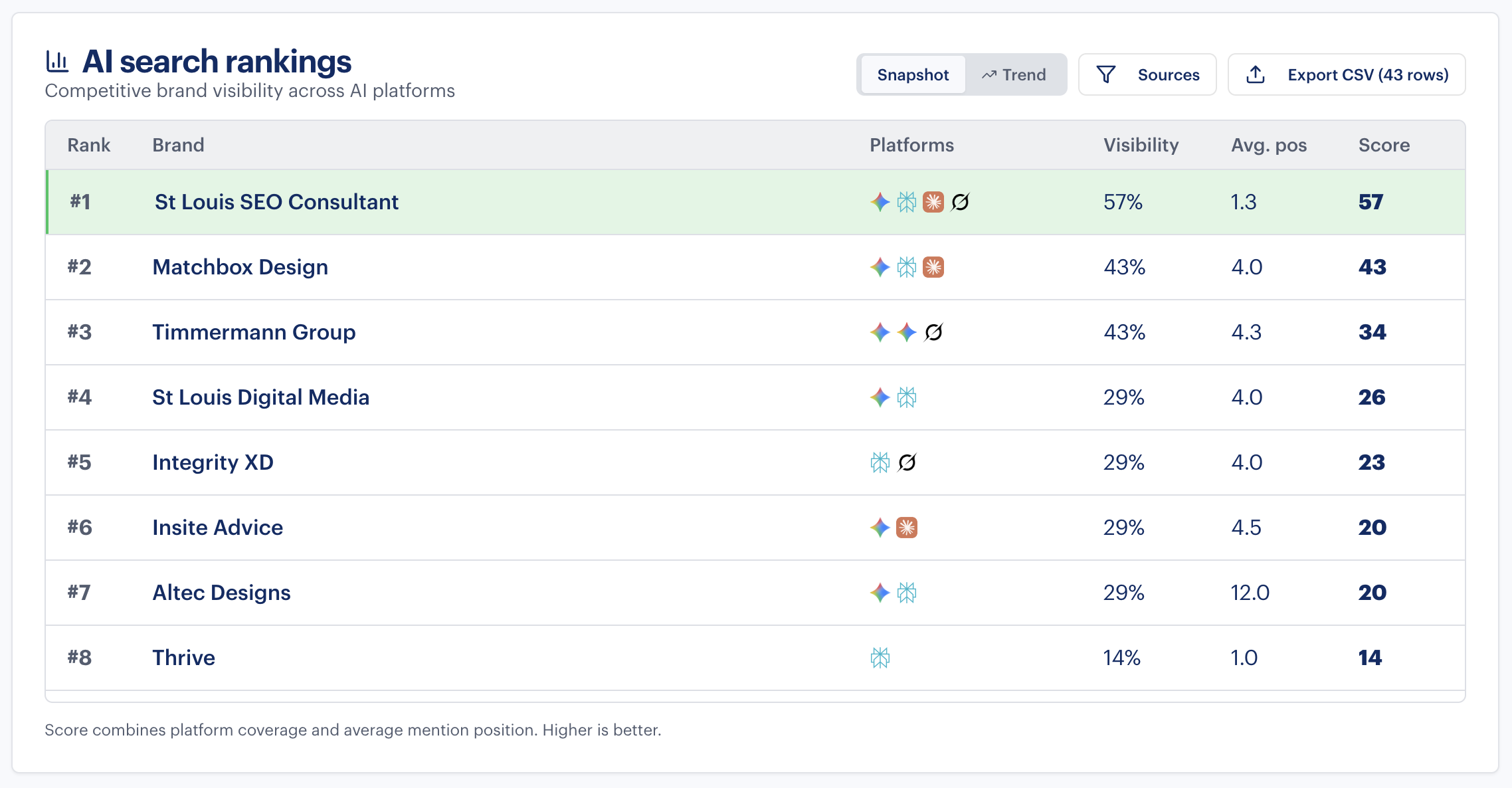
Task: Open the Sources filter
Action: 1147,74
